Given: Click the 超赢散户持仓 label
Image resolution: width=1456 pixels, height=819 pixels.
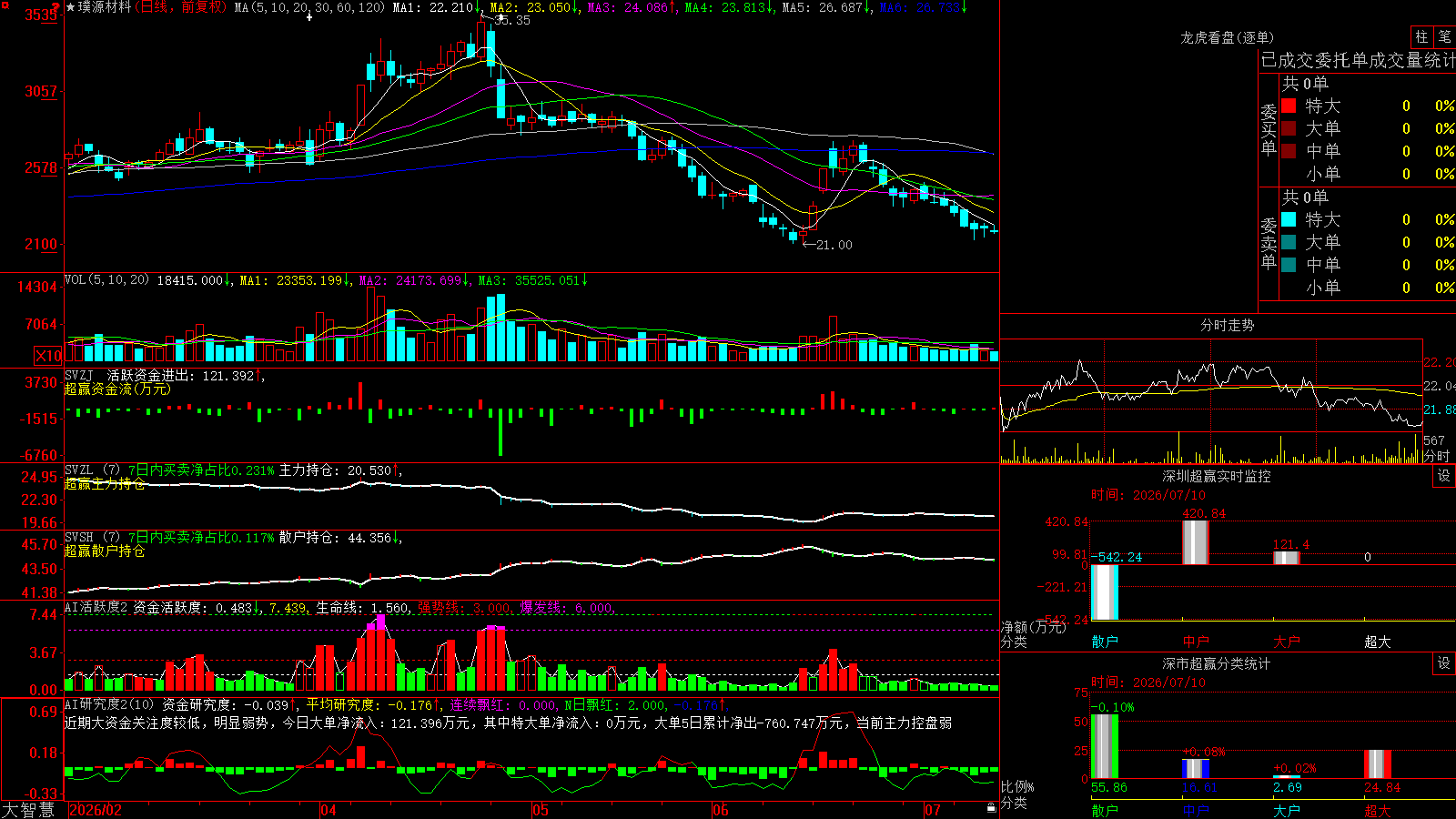Looking at the screenshot, I should [105, 551].
